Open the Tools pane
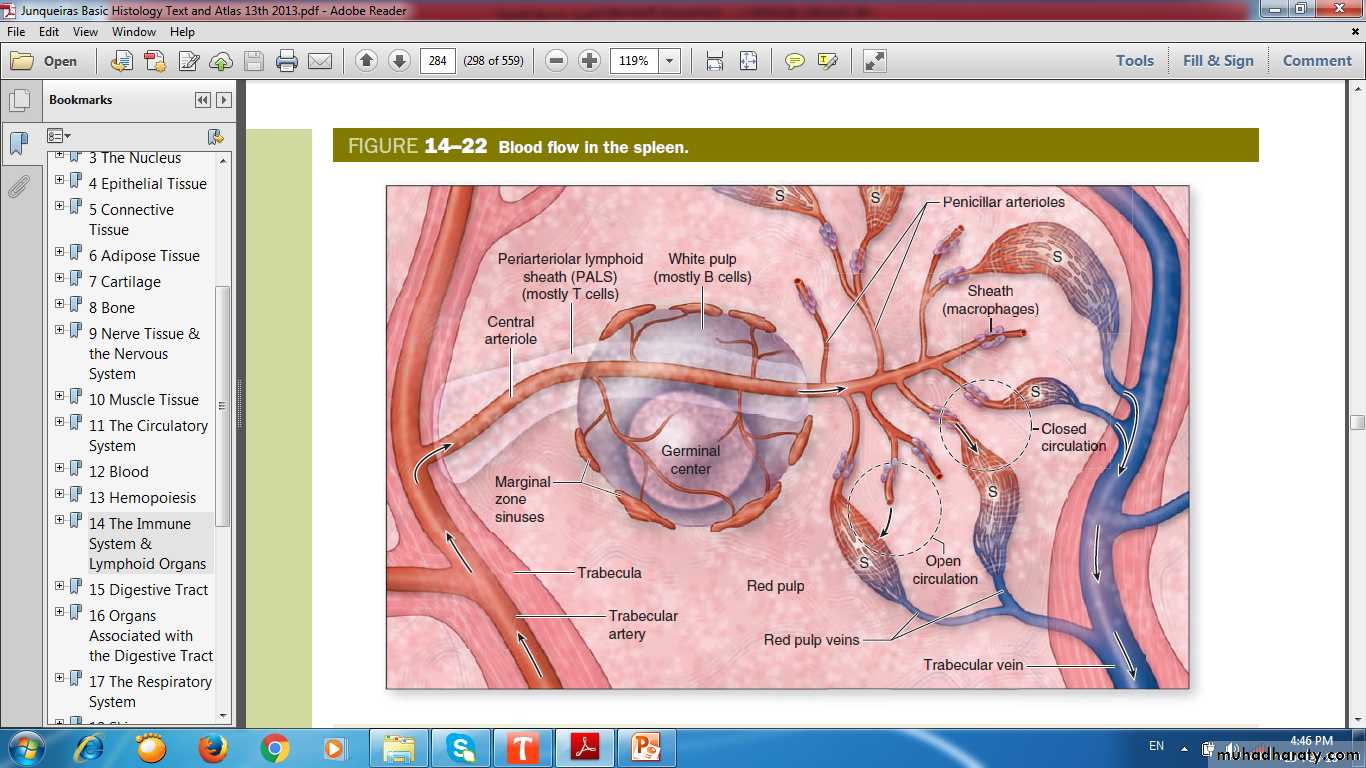 click(x=1135, y=61)
